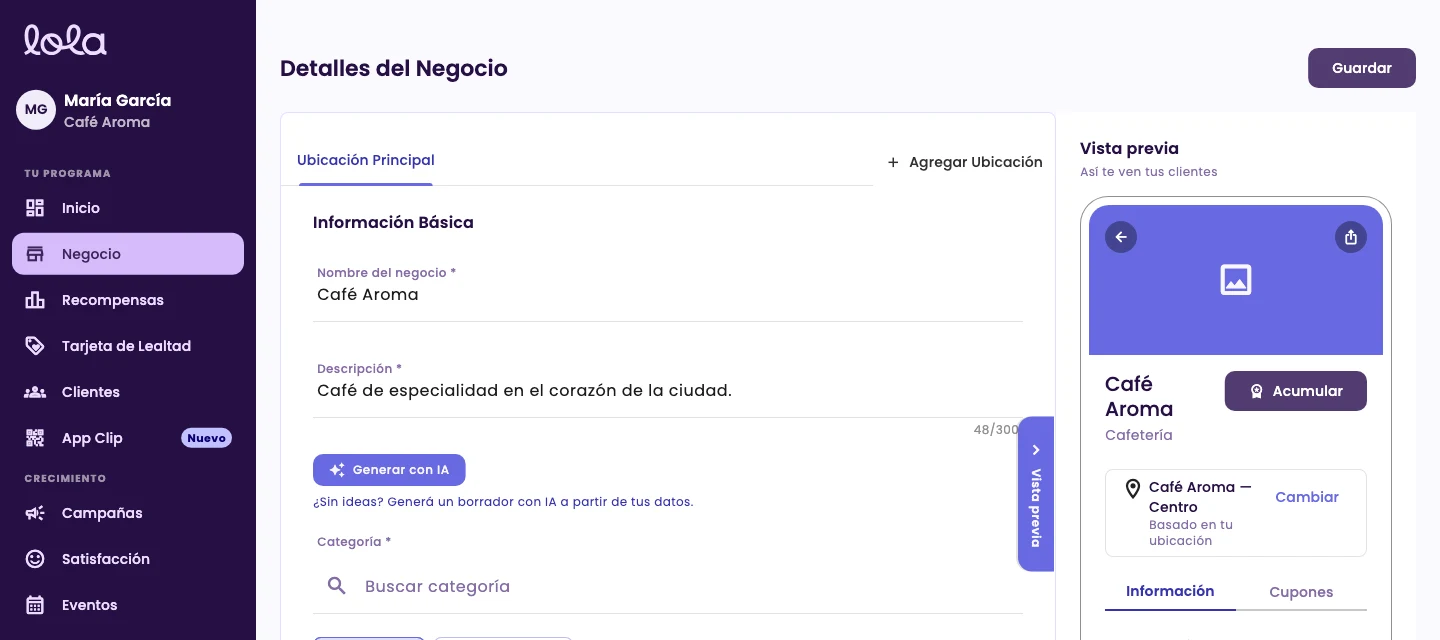
Task: Click the 48/300 character counter
Action: tap(996, 430)
